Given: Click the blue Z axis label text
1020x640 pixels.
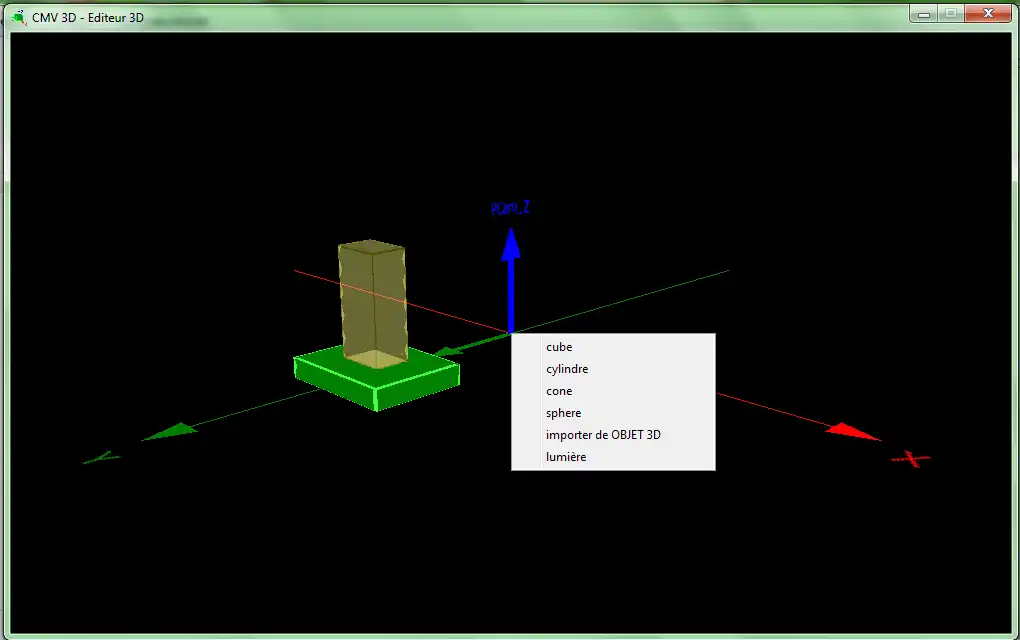Looking at the screenshot, I should (510, 208).
